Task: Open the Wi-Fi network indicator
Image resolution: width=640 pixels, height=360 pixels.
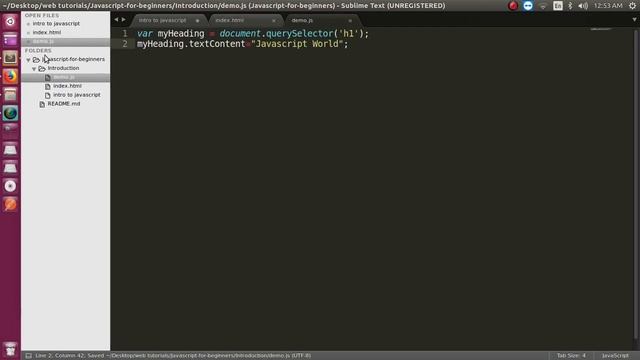Action: 543,6
